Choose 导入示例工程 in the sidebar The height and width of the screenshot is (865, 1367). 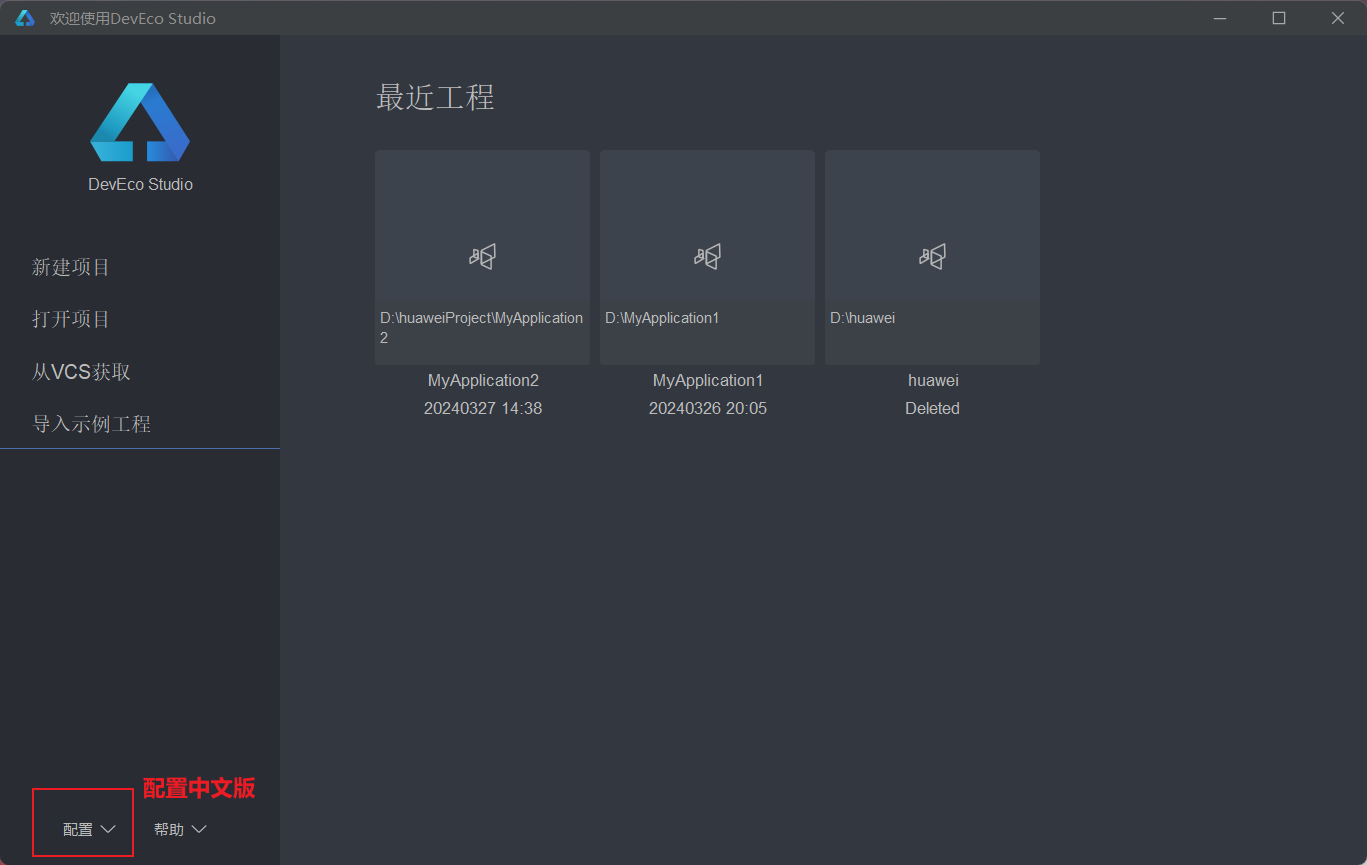tap(91, 424)
